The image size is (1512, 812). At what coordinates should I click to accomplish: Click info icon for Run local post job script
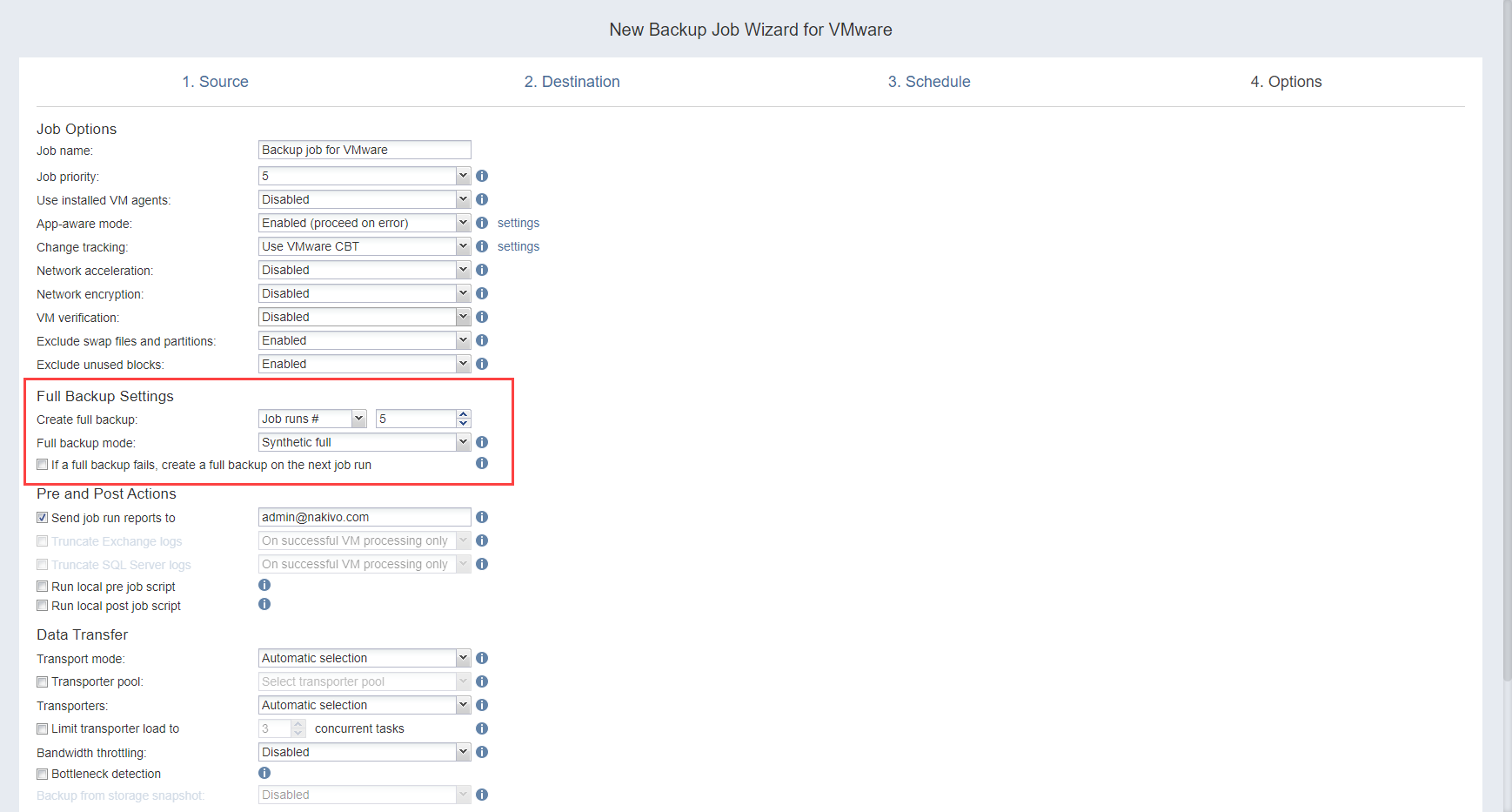tap(264, 604)
